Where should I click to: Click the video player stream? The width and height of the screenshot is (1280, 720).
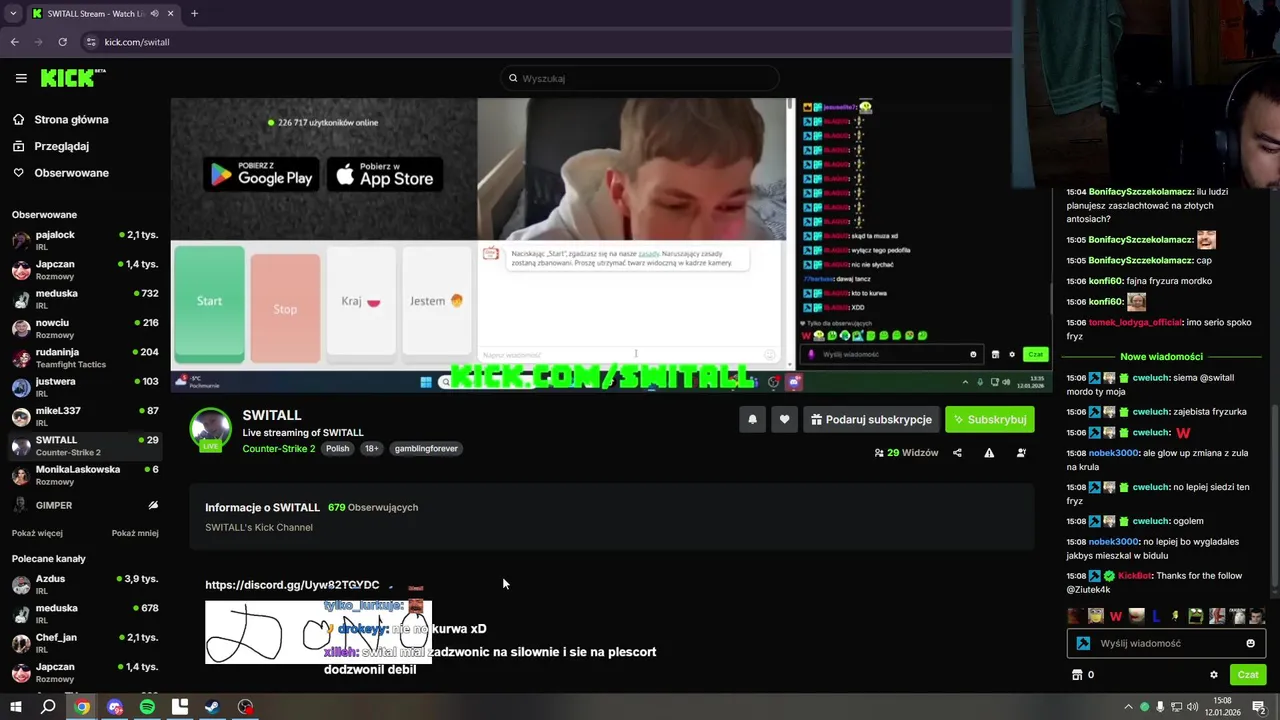pyautogui.click(x=610, y=244)
